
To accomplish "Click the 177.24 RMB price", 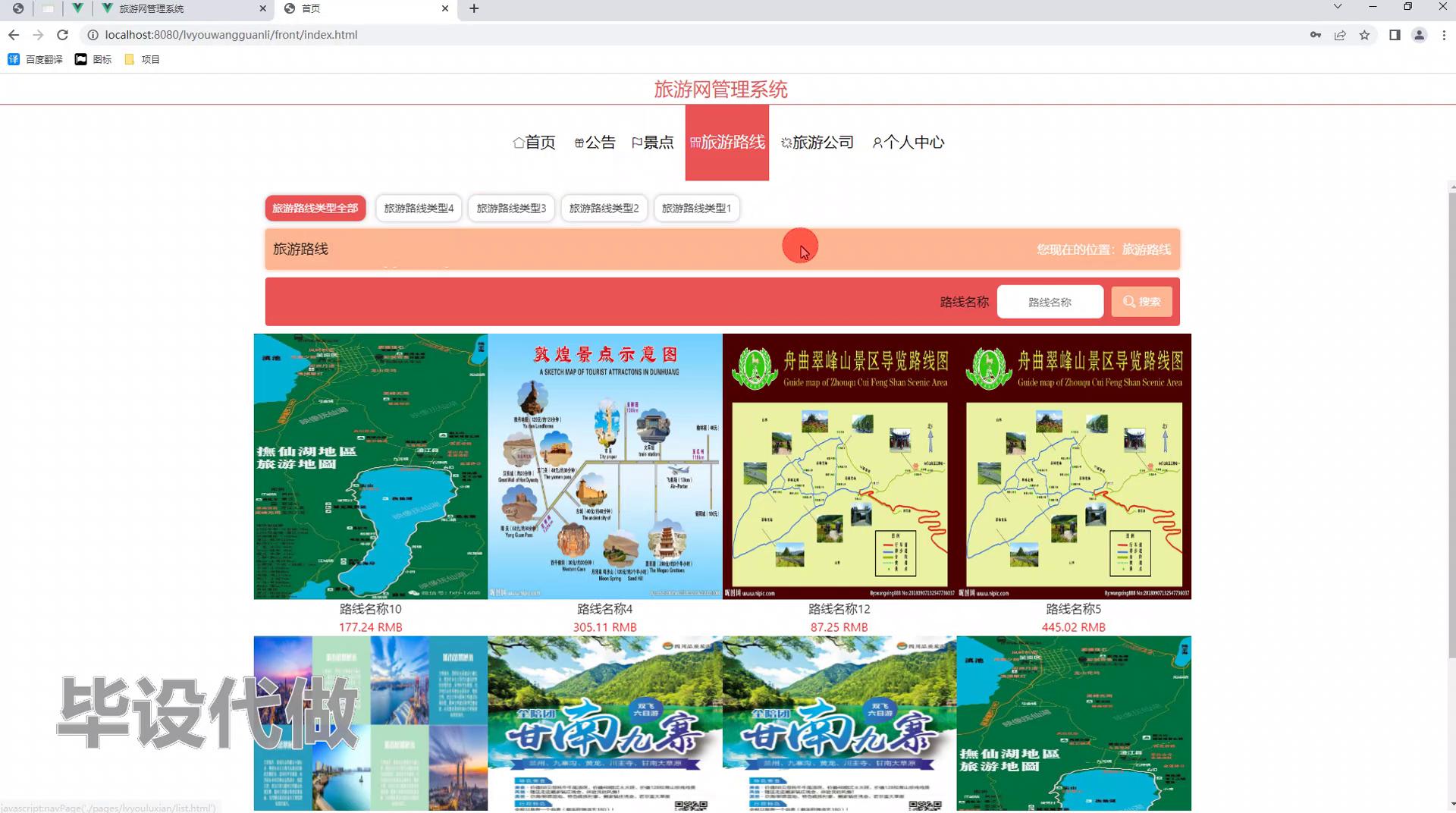I will click(371, 627).
